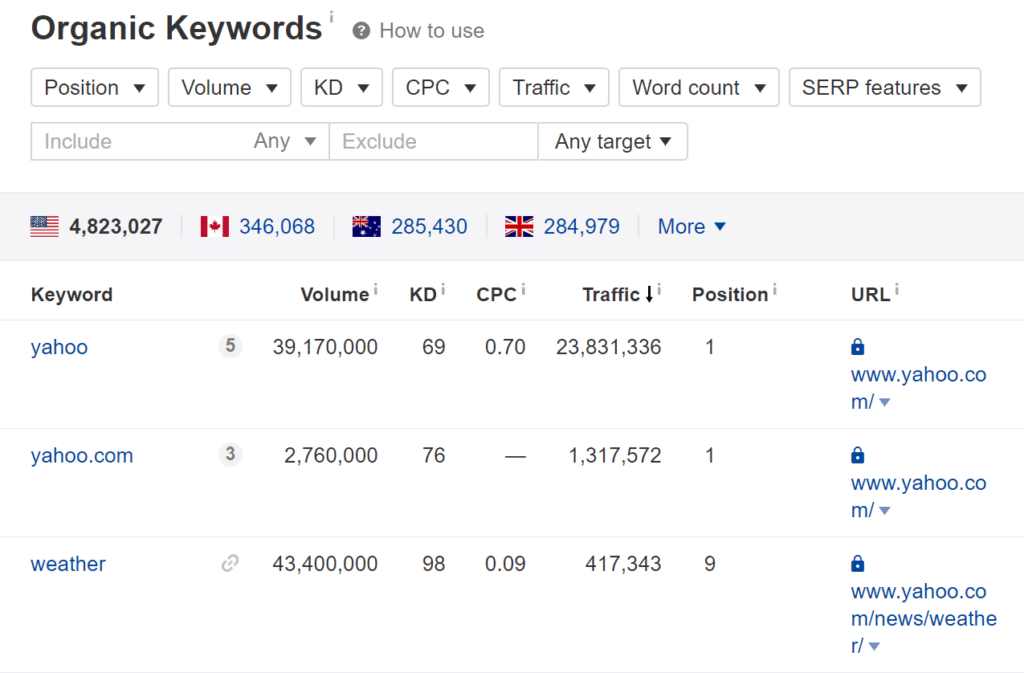1024x673 pixels.
Task: Click the lock icon in yahoo.com row
Action: point(857,455)
